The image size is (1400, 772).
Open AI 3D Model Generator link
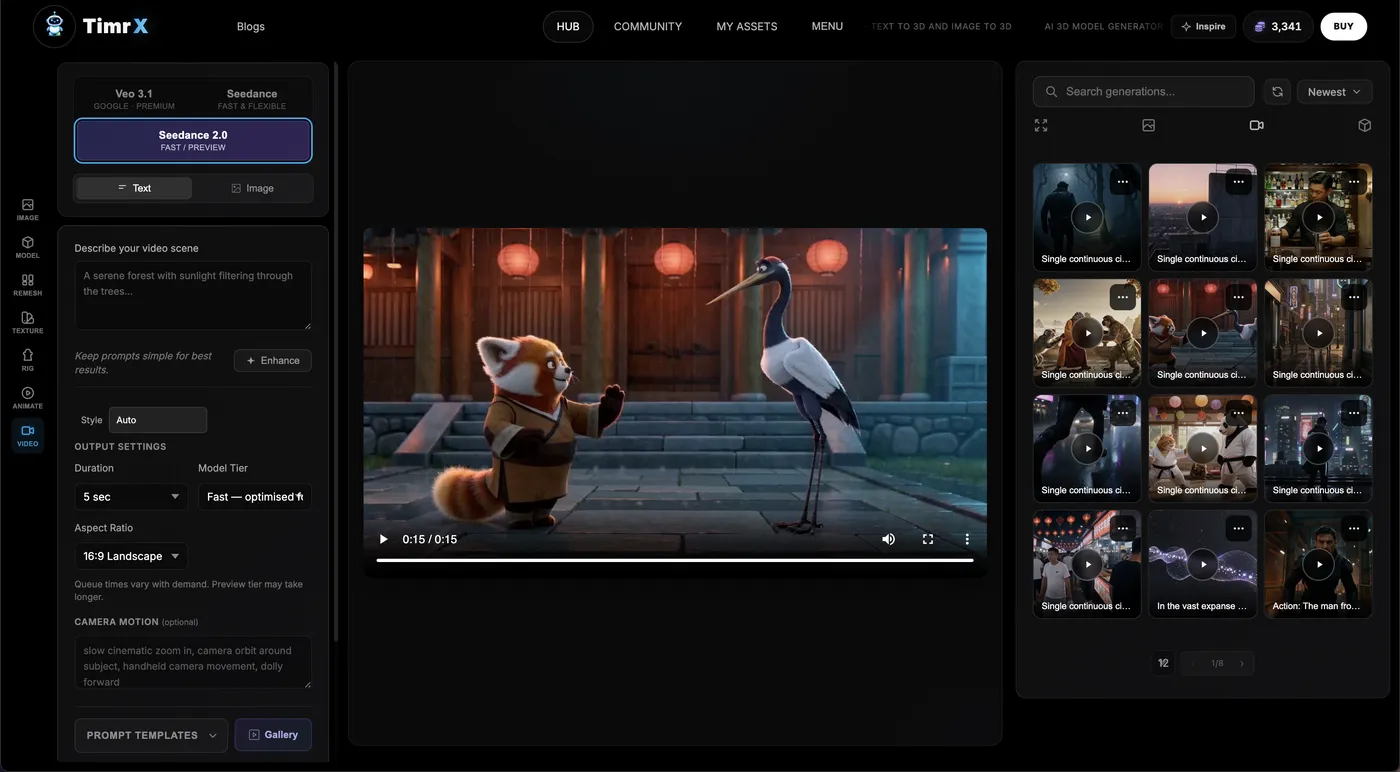click(1103, 27)
